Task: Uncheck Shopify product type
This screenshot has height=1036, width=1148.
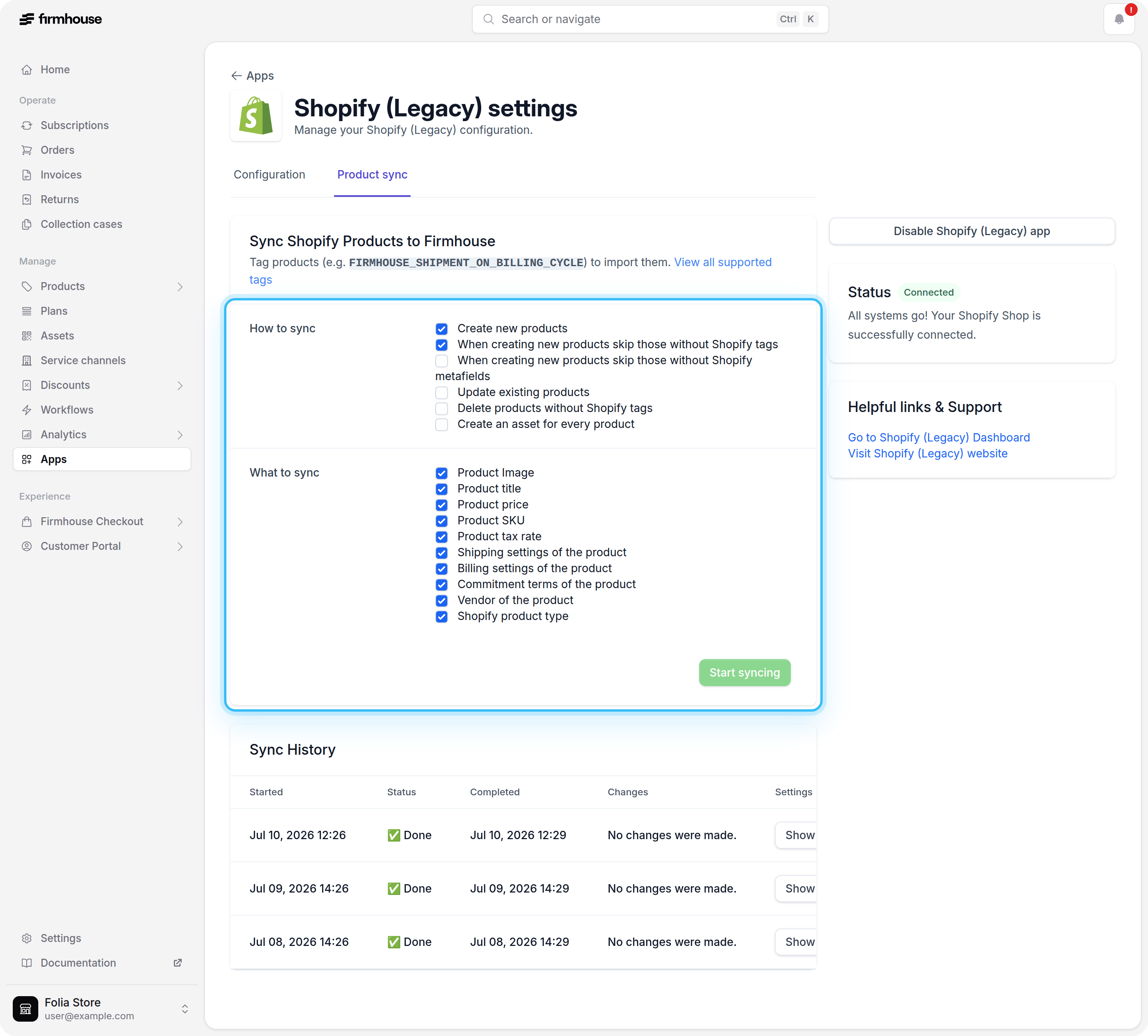Action: tap(441, 616)
